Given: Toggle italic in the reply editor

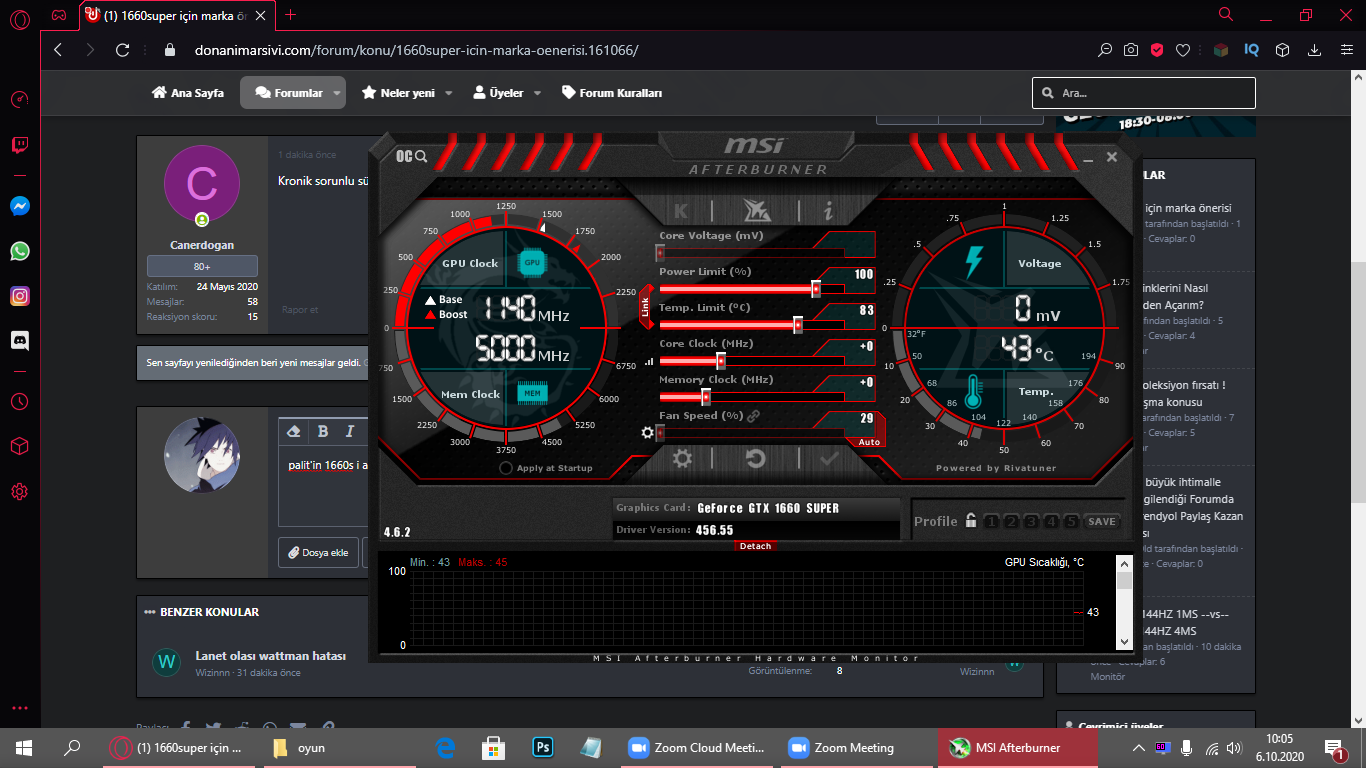Looking at the screenshot, I should (350, 431).
